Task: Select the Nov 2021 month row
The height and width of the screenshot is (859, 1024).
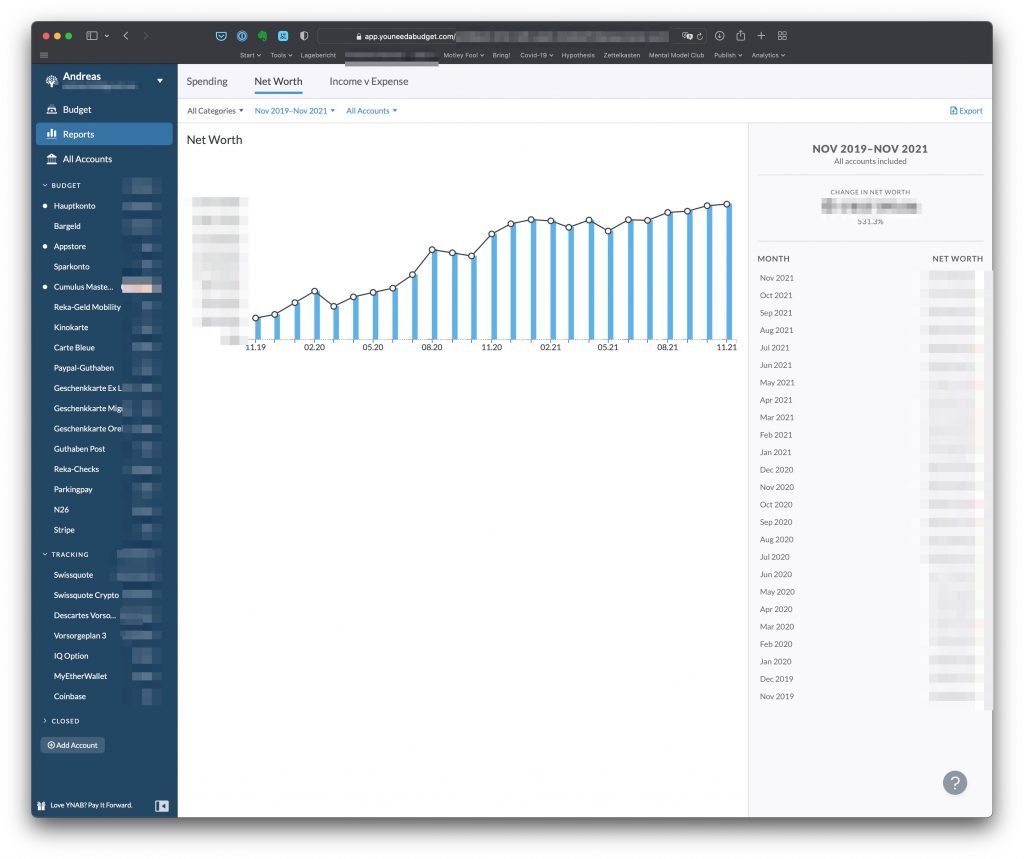Action: (871, 278)
